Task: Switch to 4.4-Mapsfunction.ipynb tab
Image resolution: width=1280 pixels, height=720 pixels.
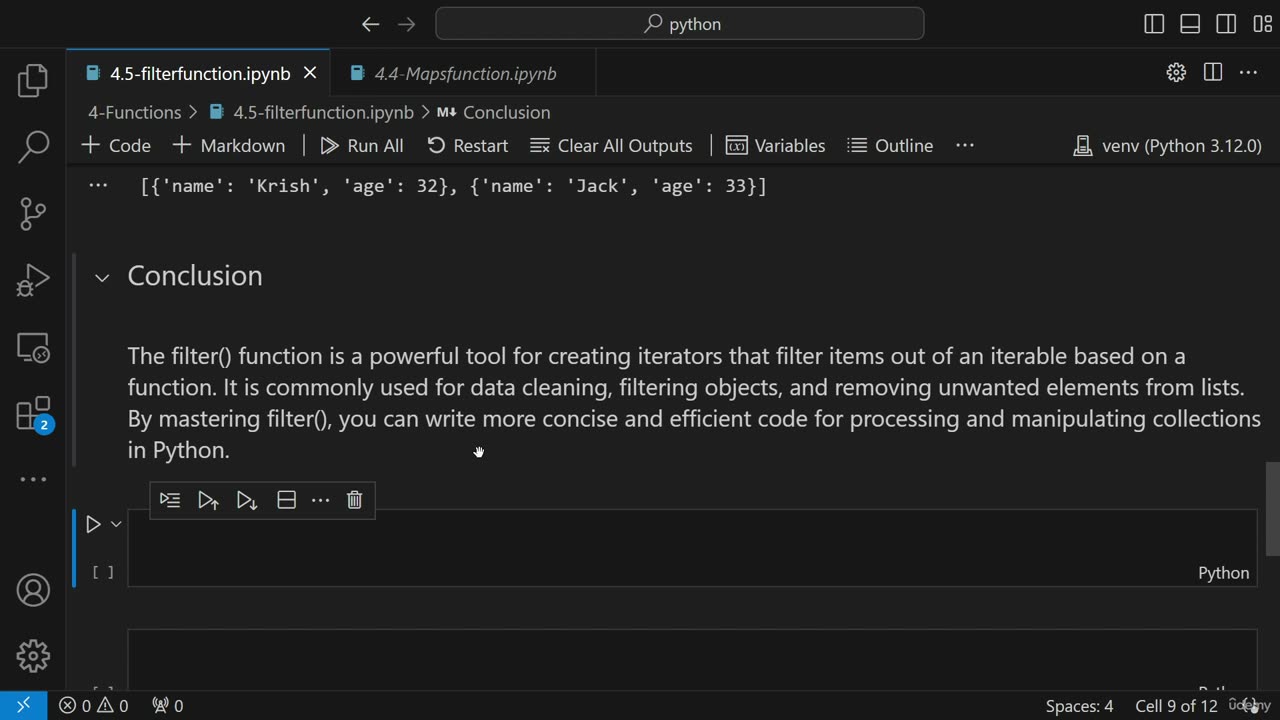Action: pyautogui.click(x=464, y=74)
